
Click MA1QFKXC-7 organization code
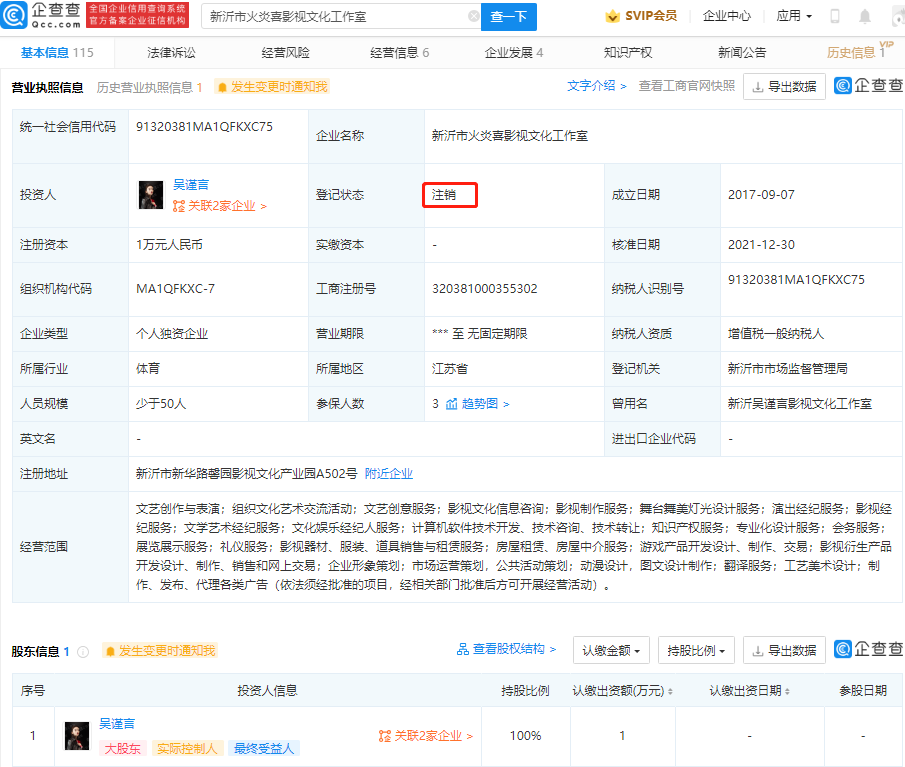point(175,289)
